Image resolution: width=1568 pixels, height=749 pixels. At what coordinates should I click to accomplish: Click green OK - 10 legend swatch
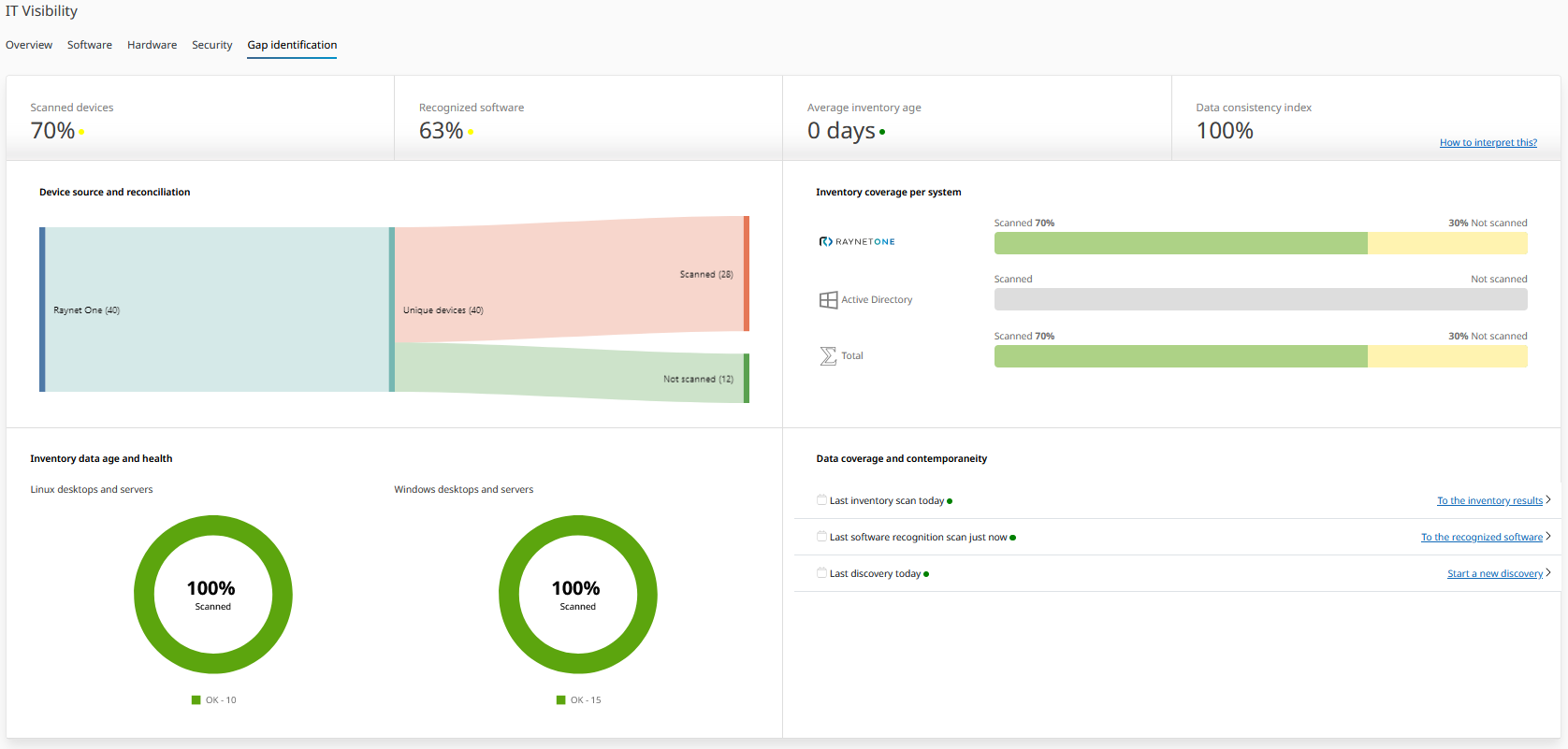(196, 699)
